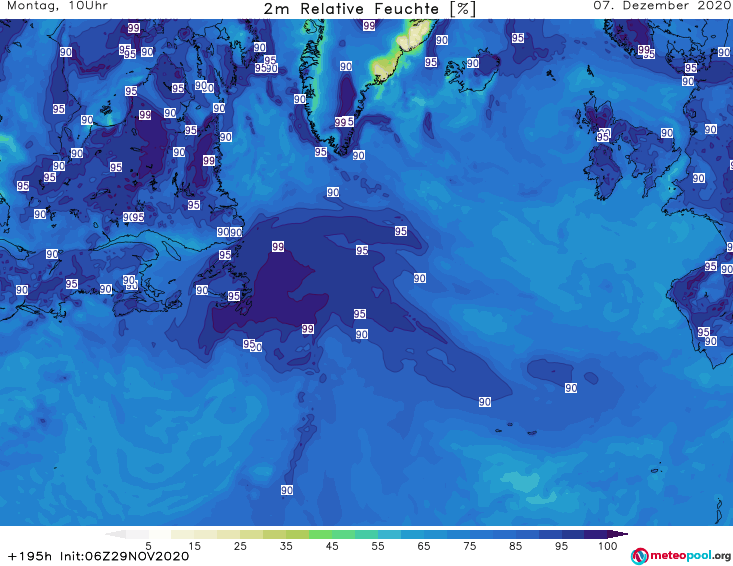Image resolution: width=733 pixels, height=566 pixels.
Task: Click the "Montag, 10Uhr" time label
Action: [x=57, y=6]
